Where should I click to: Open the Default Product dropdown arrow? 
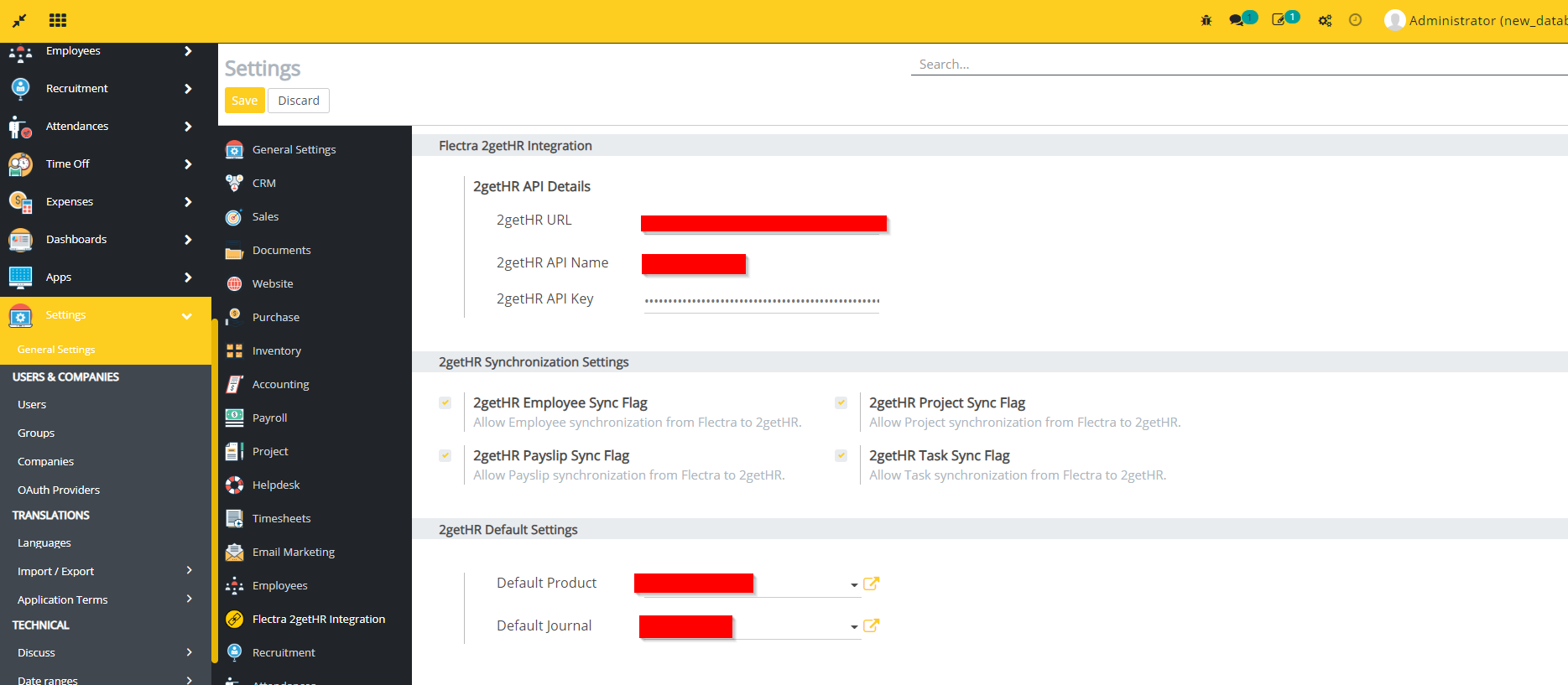point(854,584)
